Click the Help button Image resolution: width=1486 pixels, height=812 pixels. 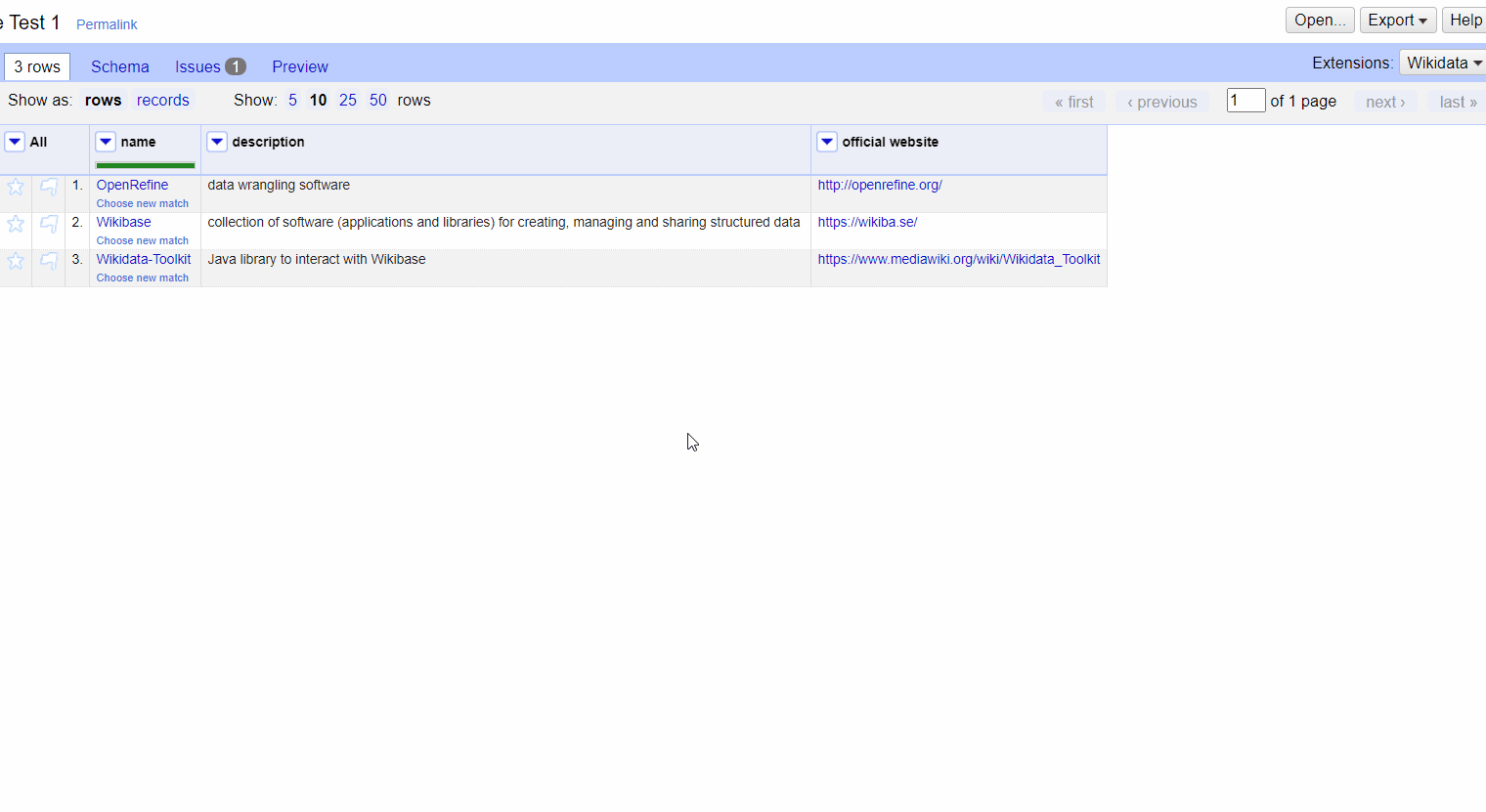click(x=1464, y=21)
